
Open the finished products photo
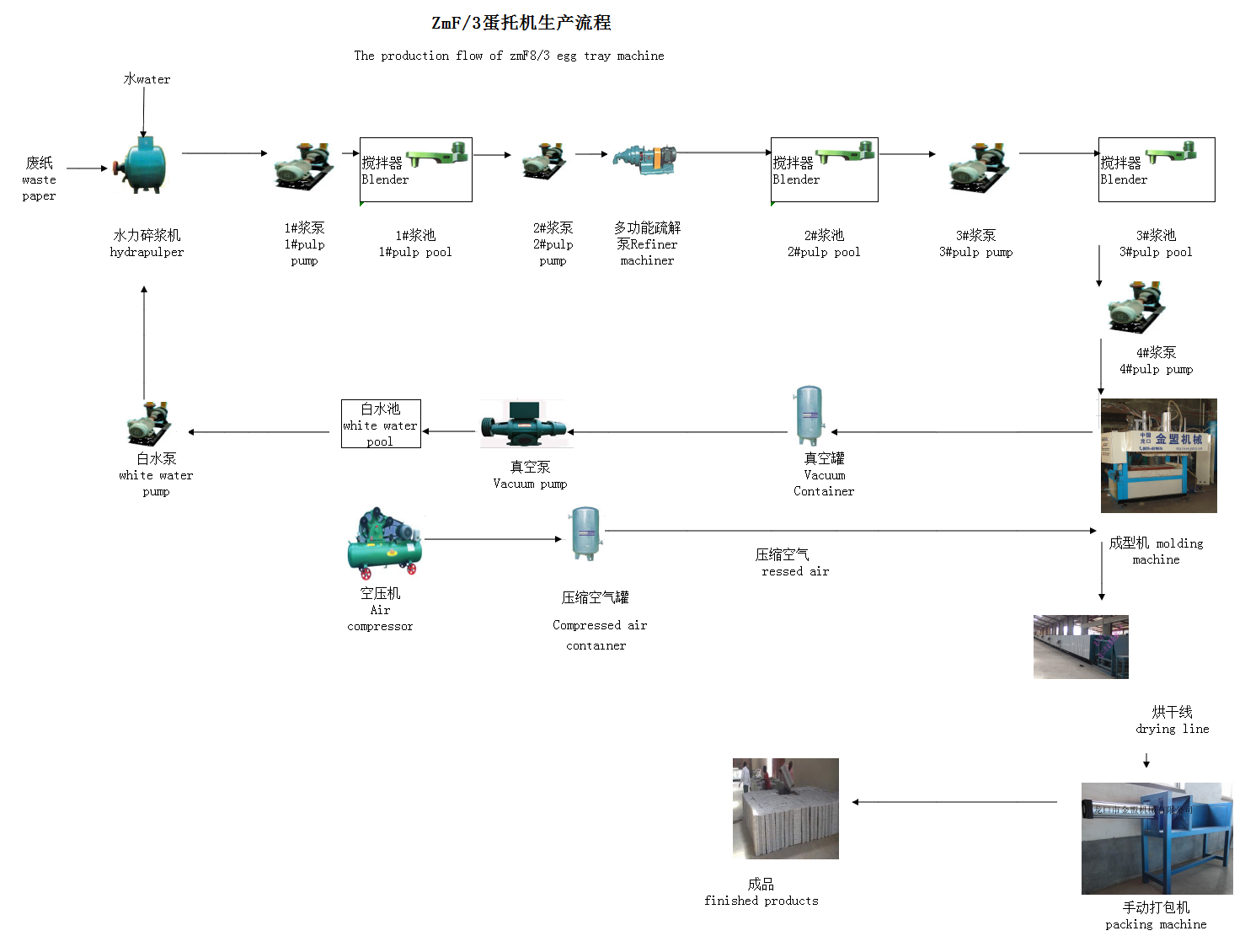pos(785,808)
